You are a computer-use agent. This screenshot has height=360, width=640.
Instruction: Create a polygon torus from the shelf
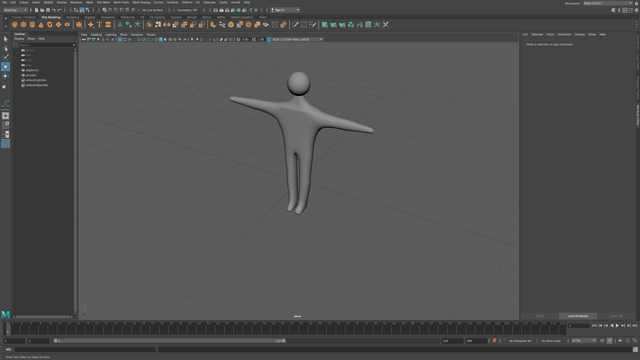50,25
